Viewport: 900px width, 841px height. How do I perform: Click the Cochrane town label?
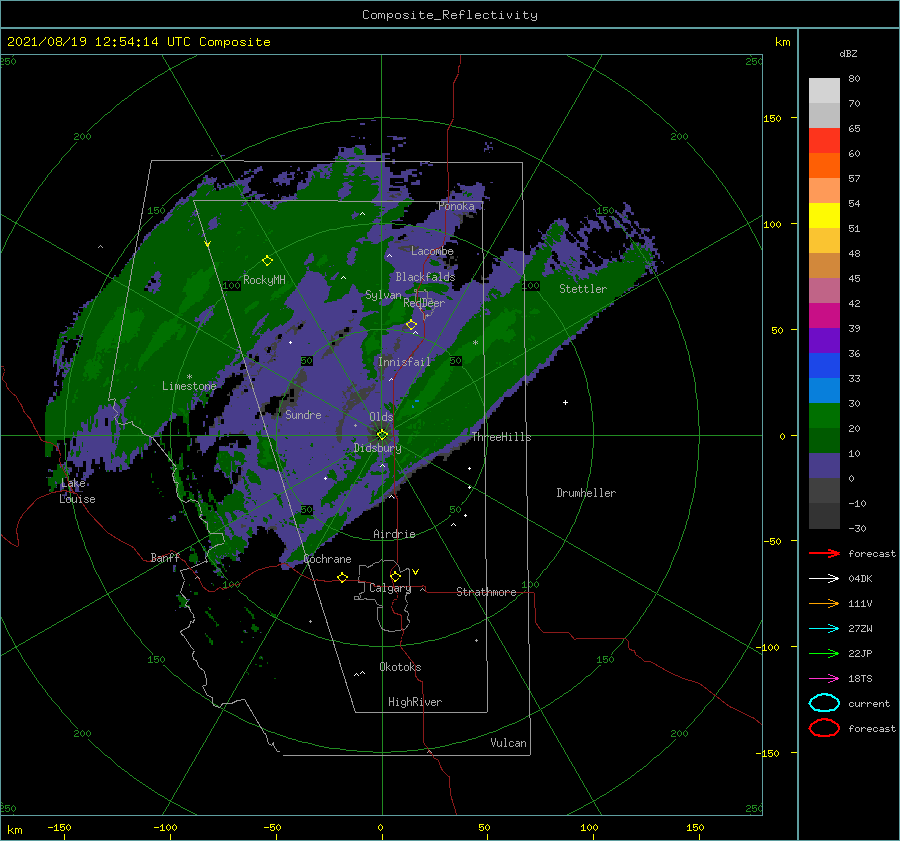(327, 559)
